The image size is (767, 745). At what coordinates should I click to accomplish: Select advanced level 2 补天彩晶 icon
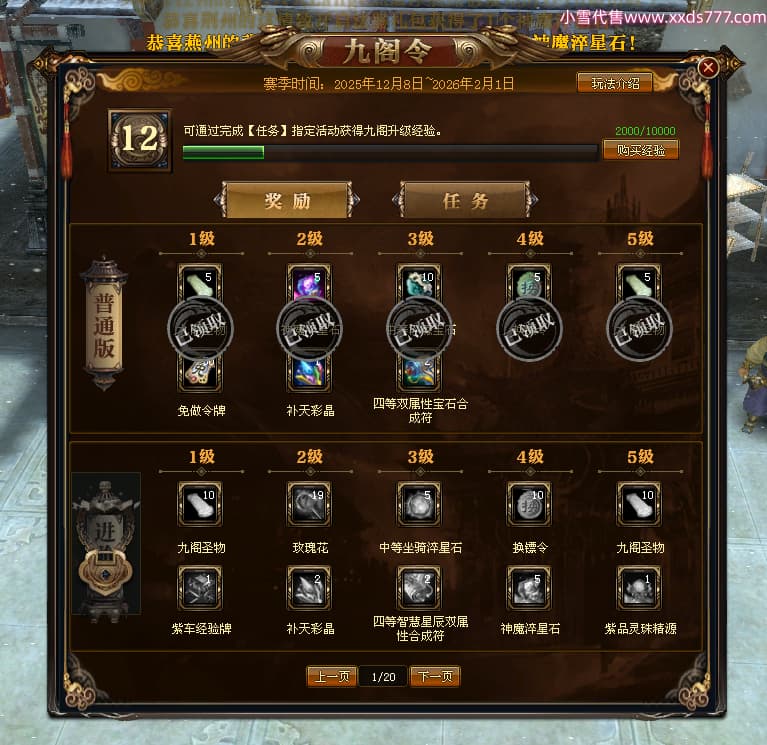click(x=309, y=588)
